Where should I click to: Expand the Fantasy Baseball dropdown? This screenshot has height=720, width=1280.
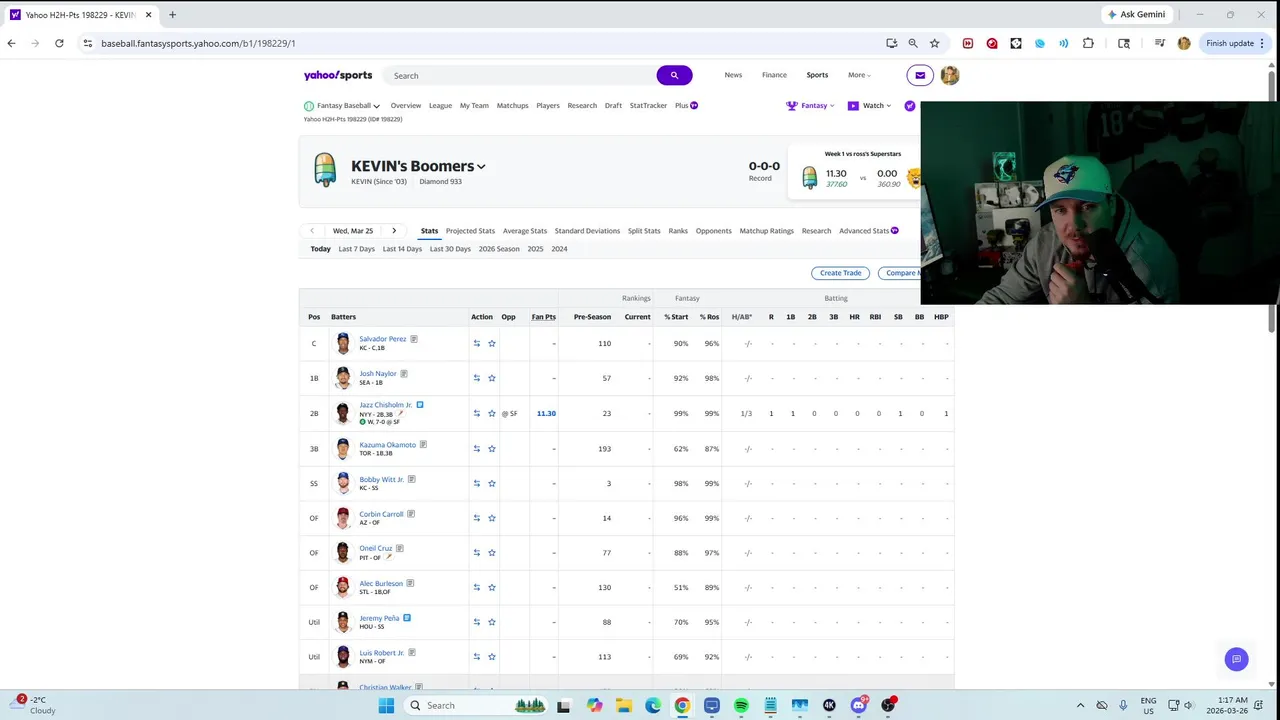point(342,105)
